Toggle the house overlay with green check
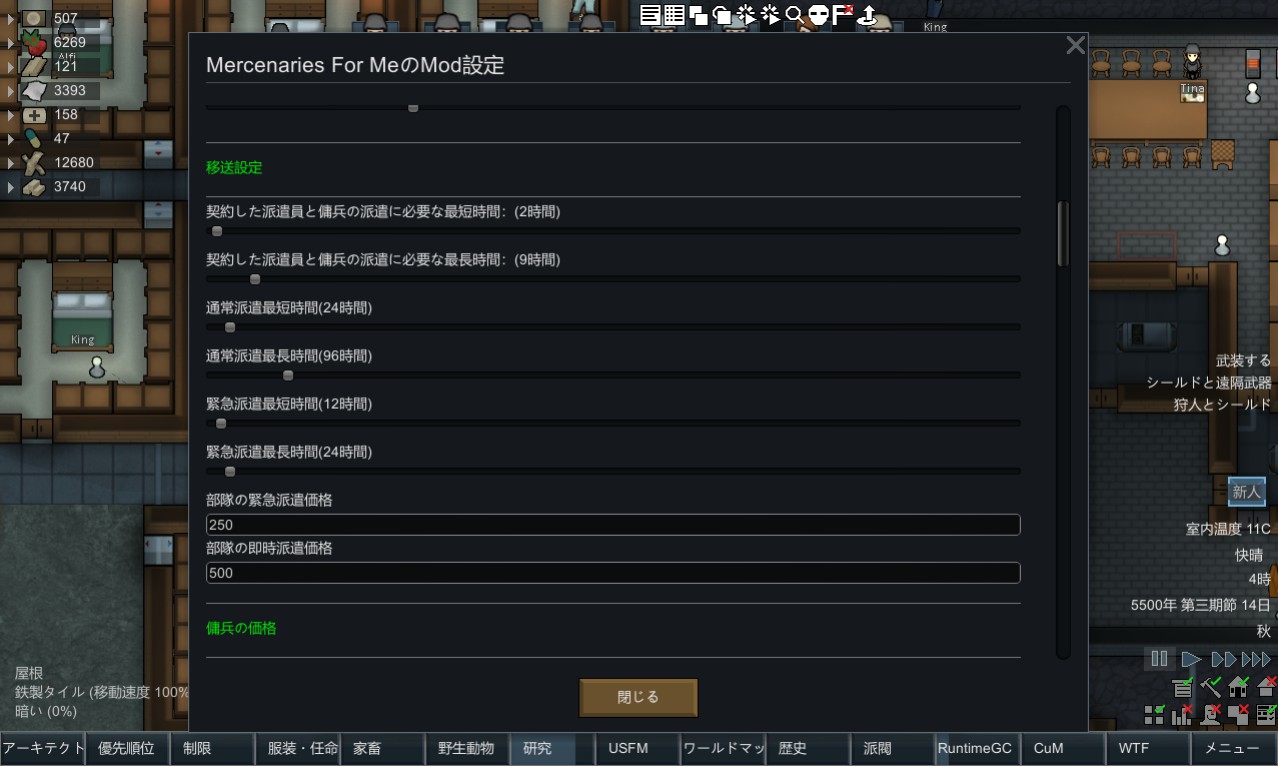This screenshot has height=766, width=1278. pyautogui.click(x=1239, y=687)
